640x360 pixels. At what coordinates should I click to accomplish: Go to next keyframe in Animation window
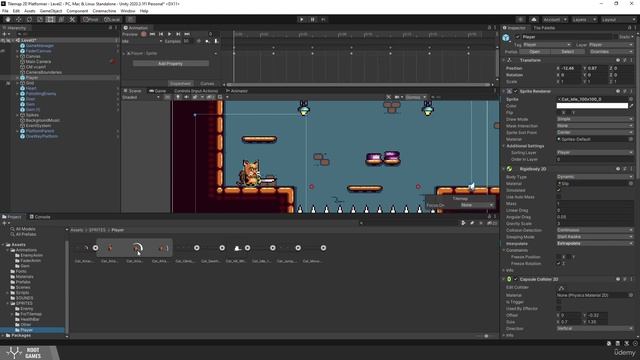click(178, 34)
